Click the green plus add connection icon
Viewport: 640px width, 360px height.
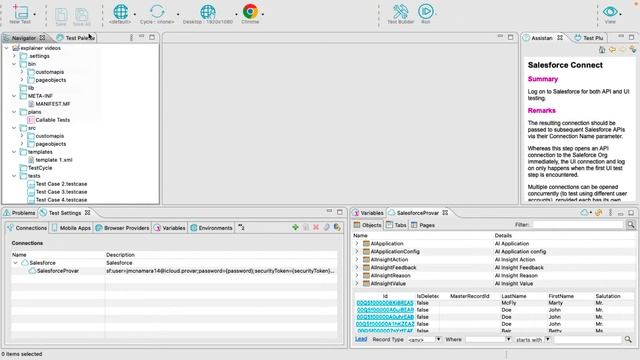click(x=295, y=227)
